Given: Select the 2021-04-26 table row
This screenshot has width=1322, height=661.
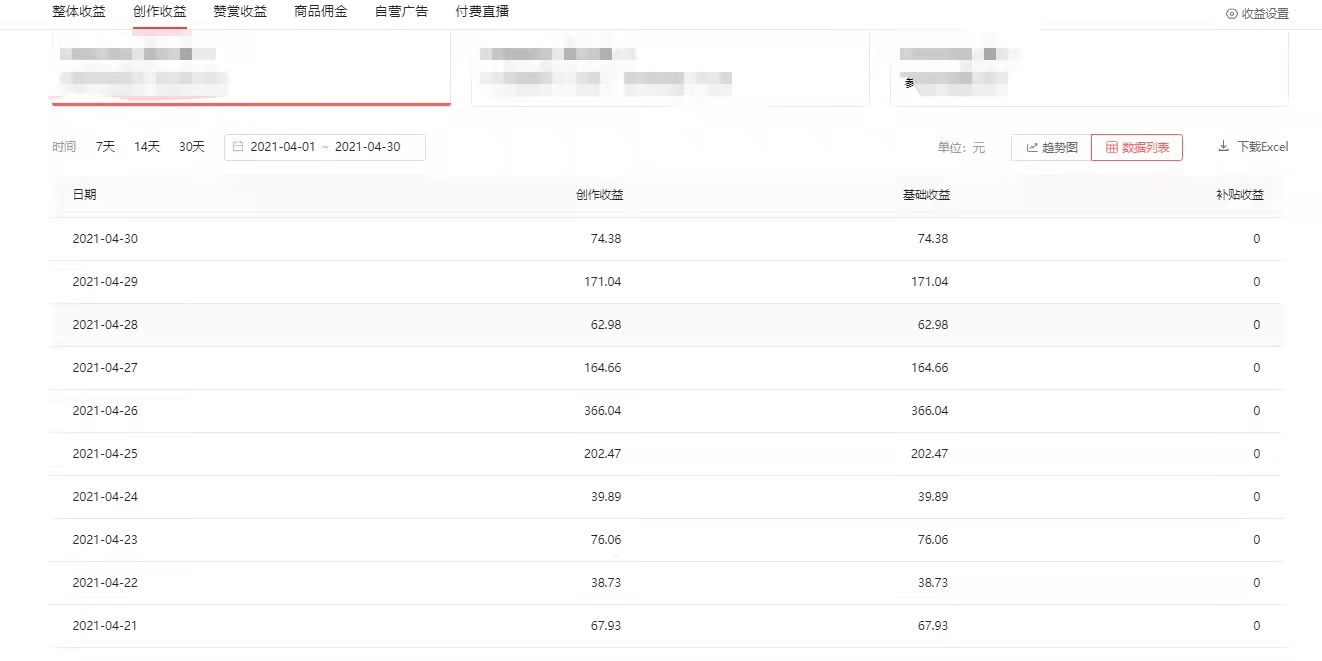Looking at the screenshot, I should pyautogui.click(x=665, y=411).
